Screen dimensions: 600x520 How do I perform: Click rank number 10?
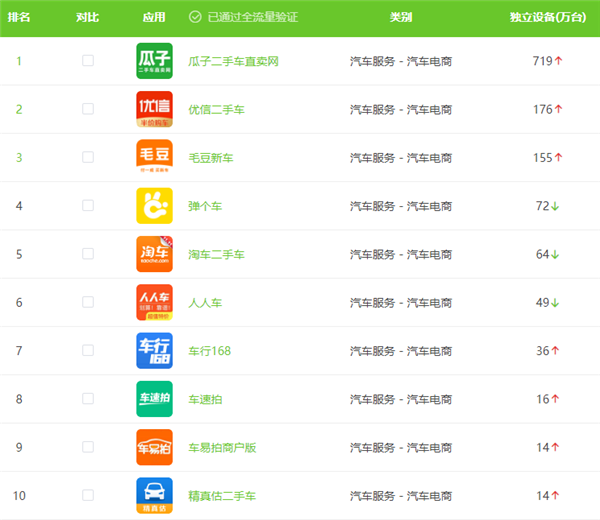click(x=19, y=496)
